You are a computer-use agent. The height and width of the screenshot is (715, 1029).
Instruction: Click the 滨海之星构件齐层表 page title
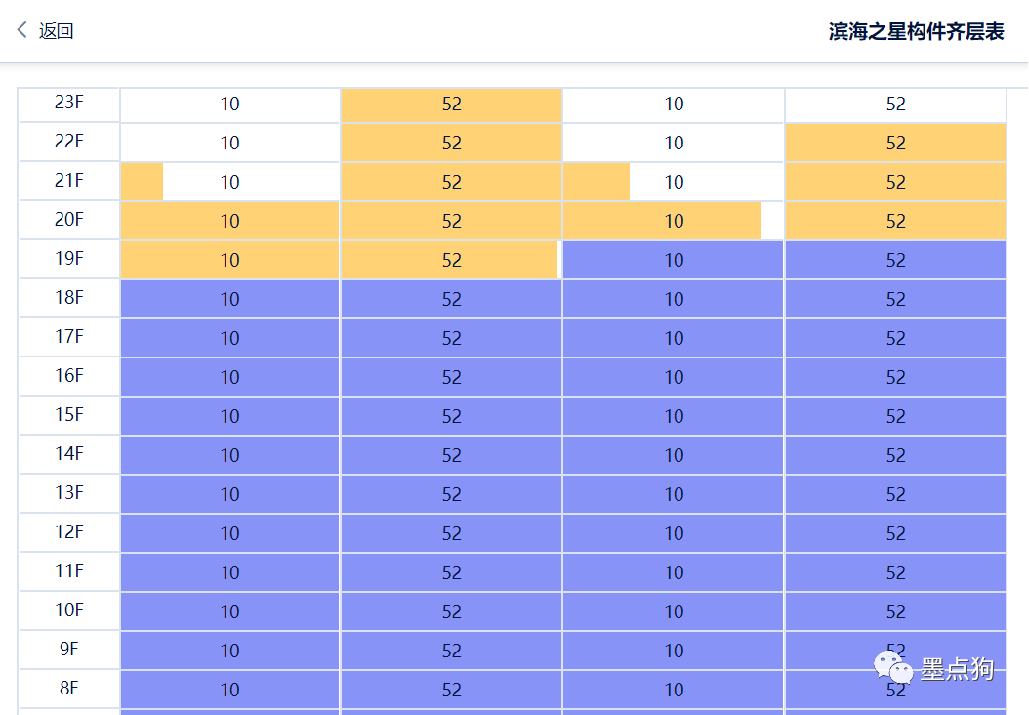click(x=917, y=32)
